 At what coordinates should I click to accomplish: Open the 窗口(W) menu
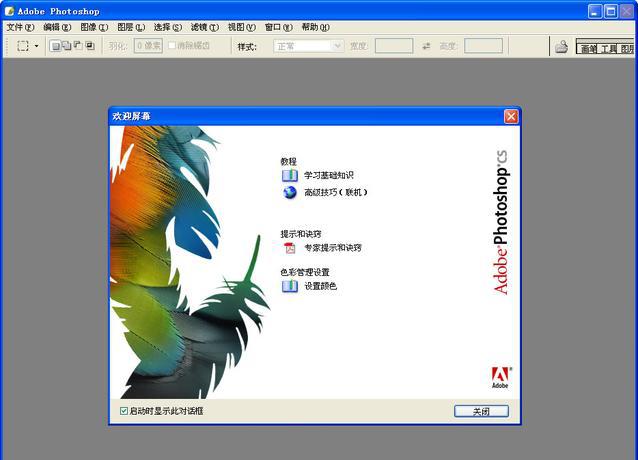click(279, 27)
